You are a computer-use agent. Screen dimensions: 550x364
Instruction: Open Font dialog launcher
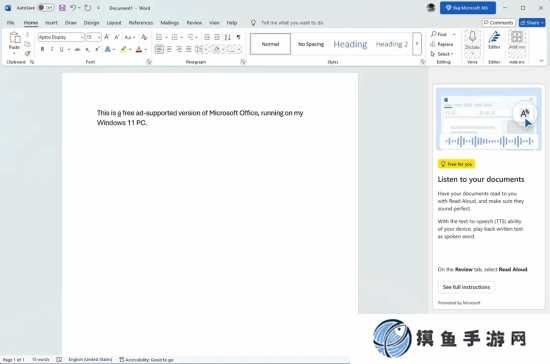coord(149,62)
